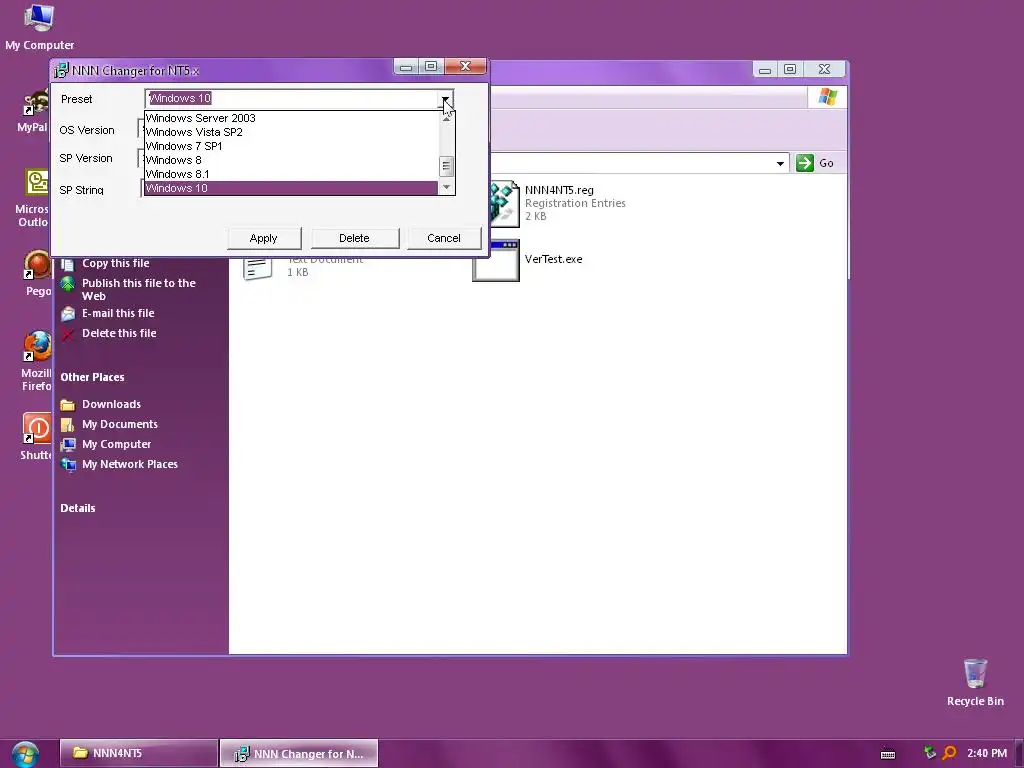
Task: Select the text document file icon
Action: point(257,268)
